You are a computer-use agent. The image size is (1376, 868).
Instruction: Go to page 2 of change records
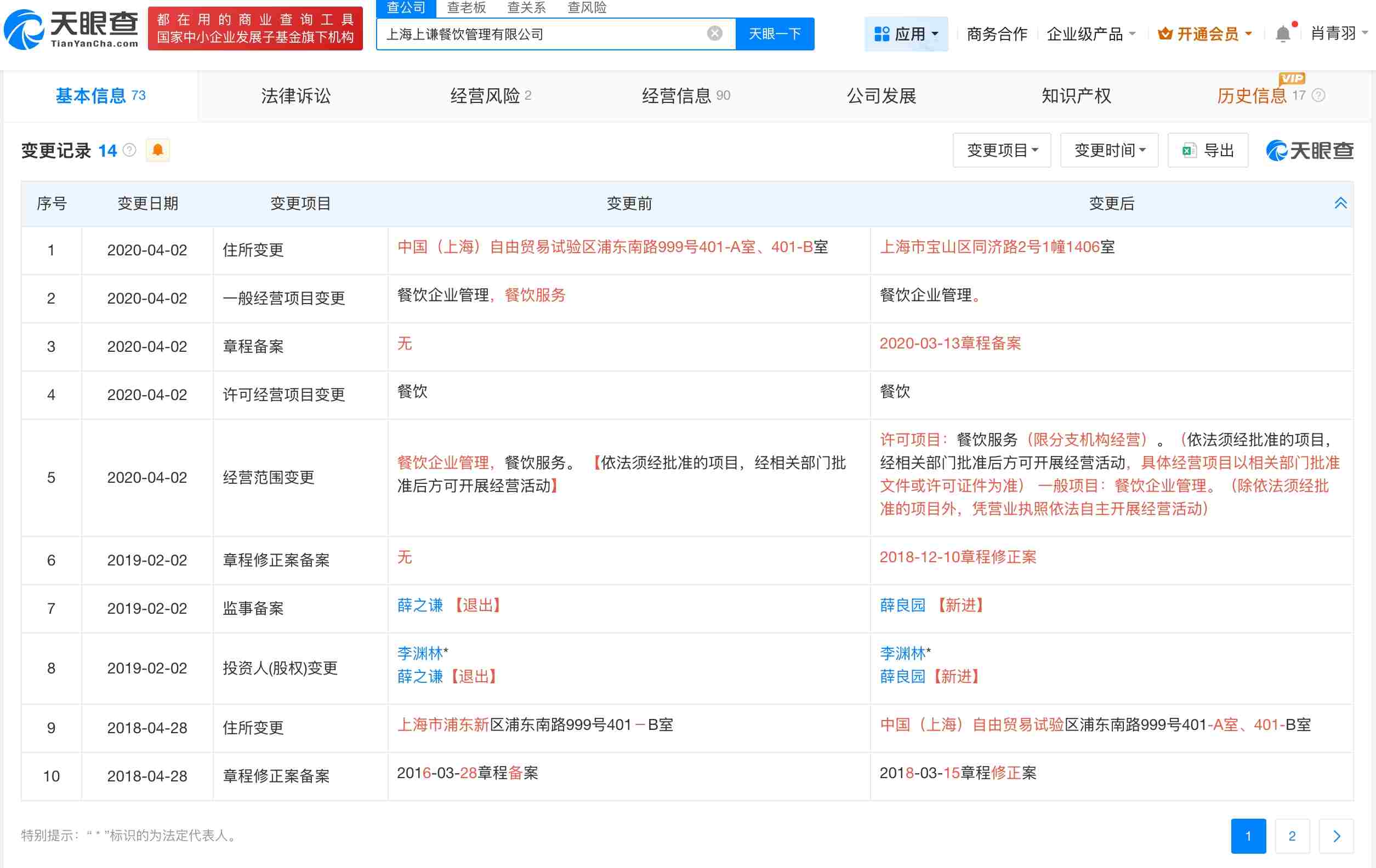click(1292, 836)
